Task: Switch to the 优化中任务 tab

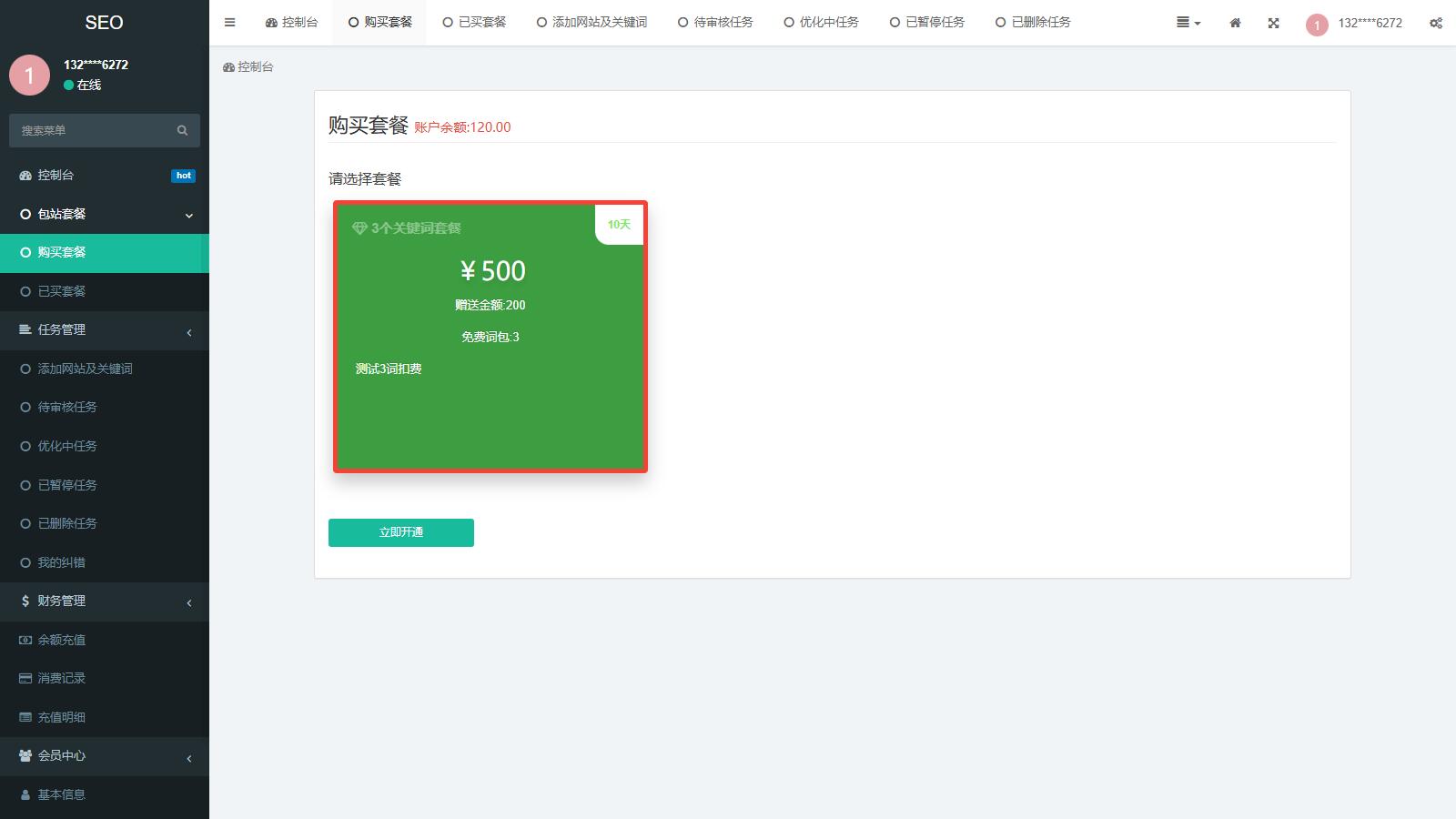Action: [821, 23]
